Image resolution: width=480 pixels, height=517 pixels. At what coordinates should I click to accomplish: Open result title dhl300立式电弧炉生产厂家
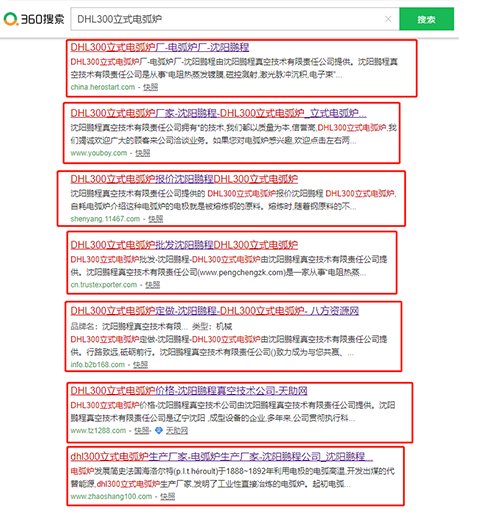(x=221, y=456)
